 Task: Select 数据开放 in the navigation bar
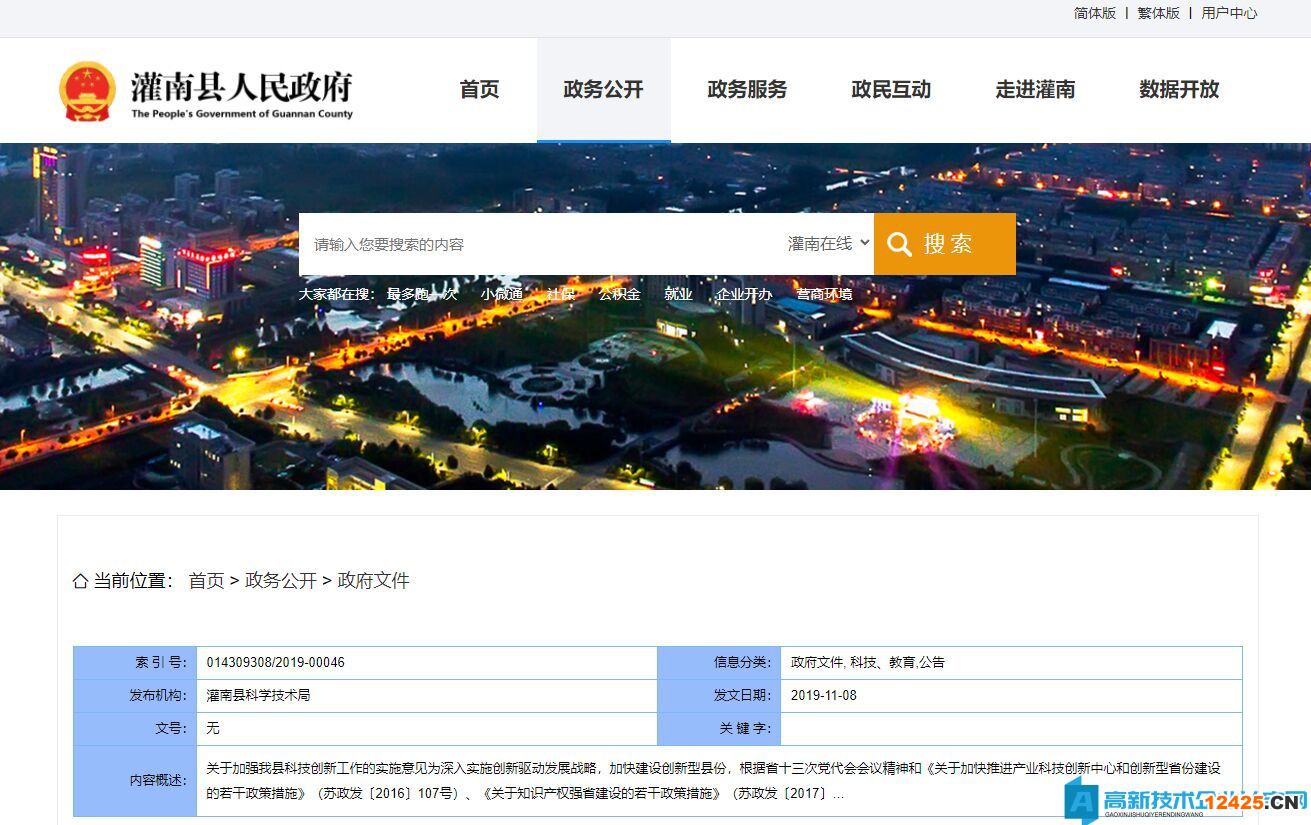point(1178,89)
